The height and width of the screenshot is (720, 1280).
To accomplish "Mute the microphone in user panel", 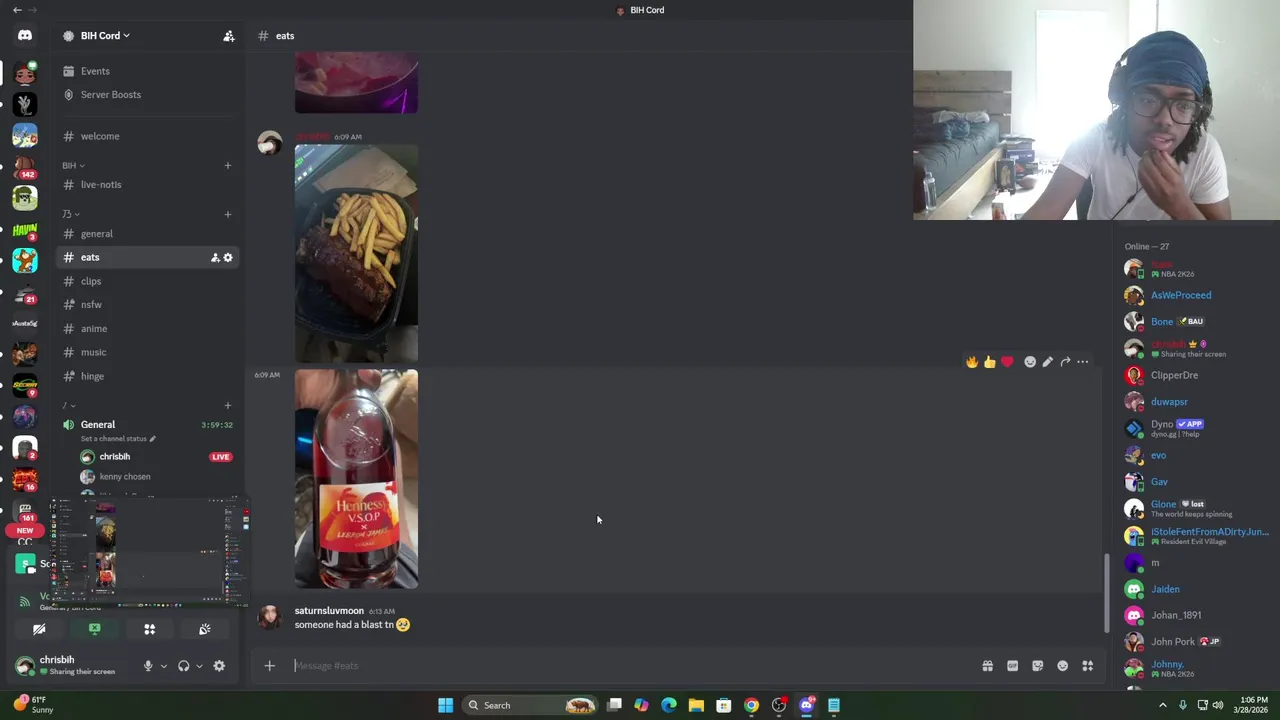I will (148, 666).
